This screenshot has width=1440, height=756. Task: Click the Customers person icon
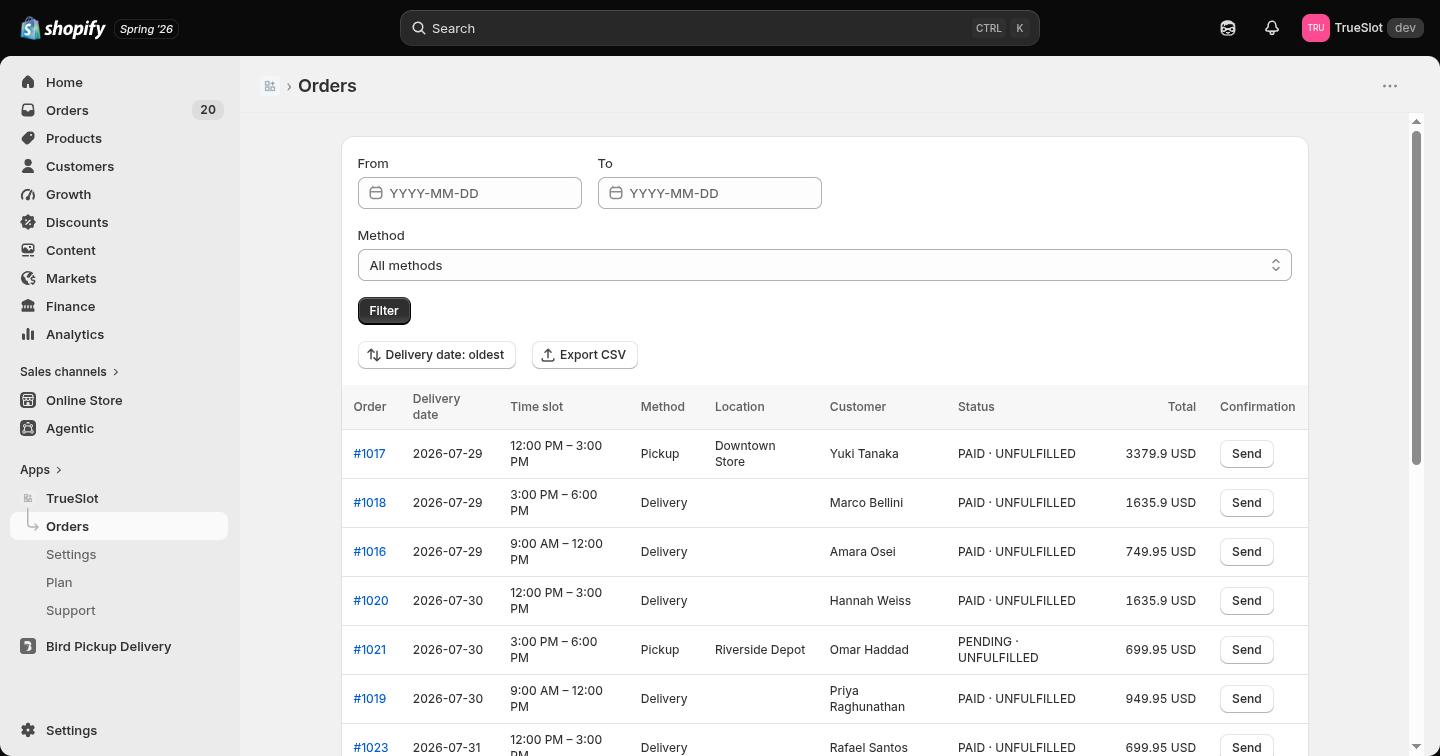click(x=28, y=166)
